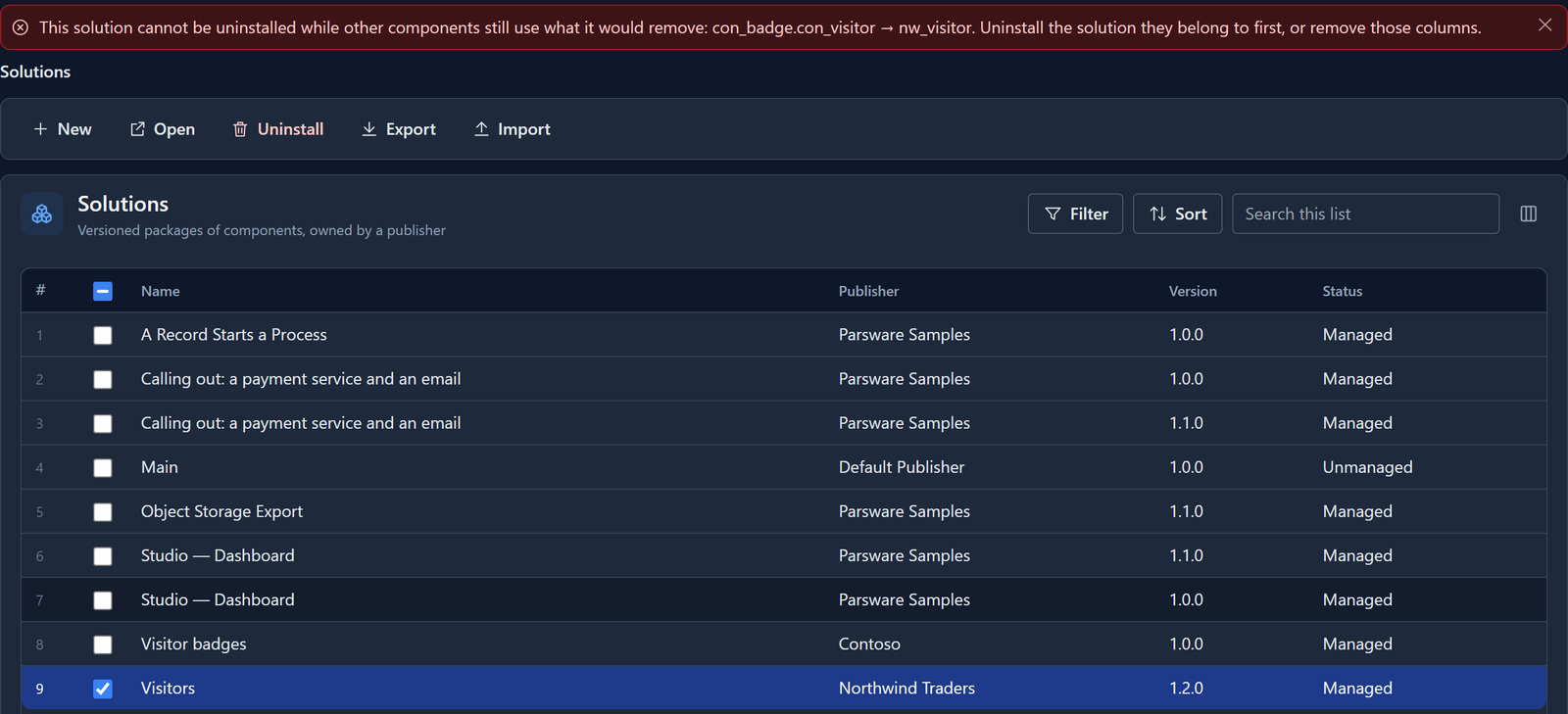Uninstall the selected solution
The width and height of the screenshot is (1568, 714).
(278, 129)
